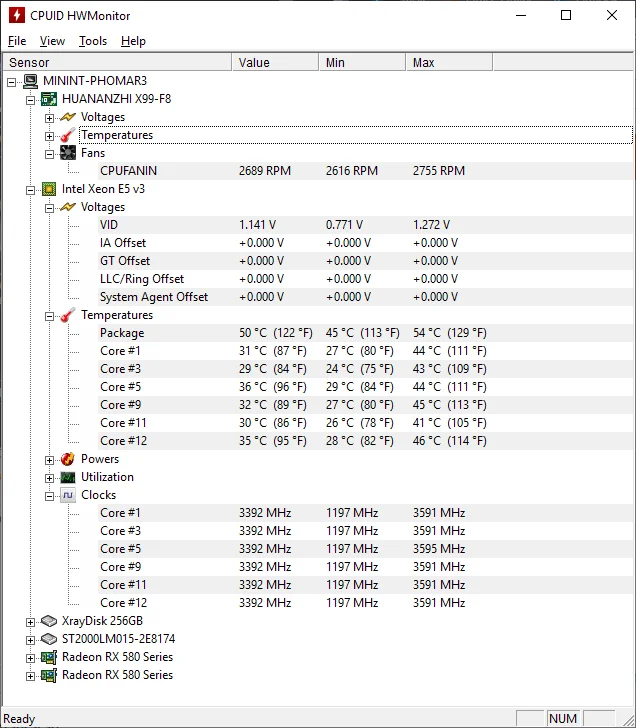
Task: Click the MININT-PHOMAR3 computer icon
Action: (30, 81)
